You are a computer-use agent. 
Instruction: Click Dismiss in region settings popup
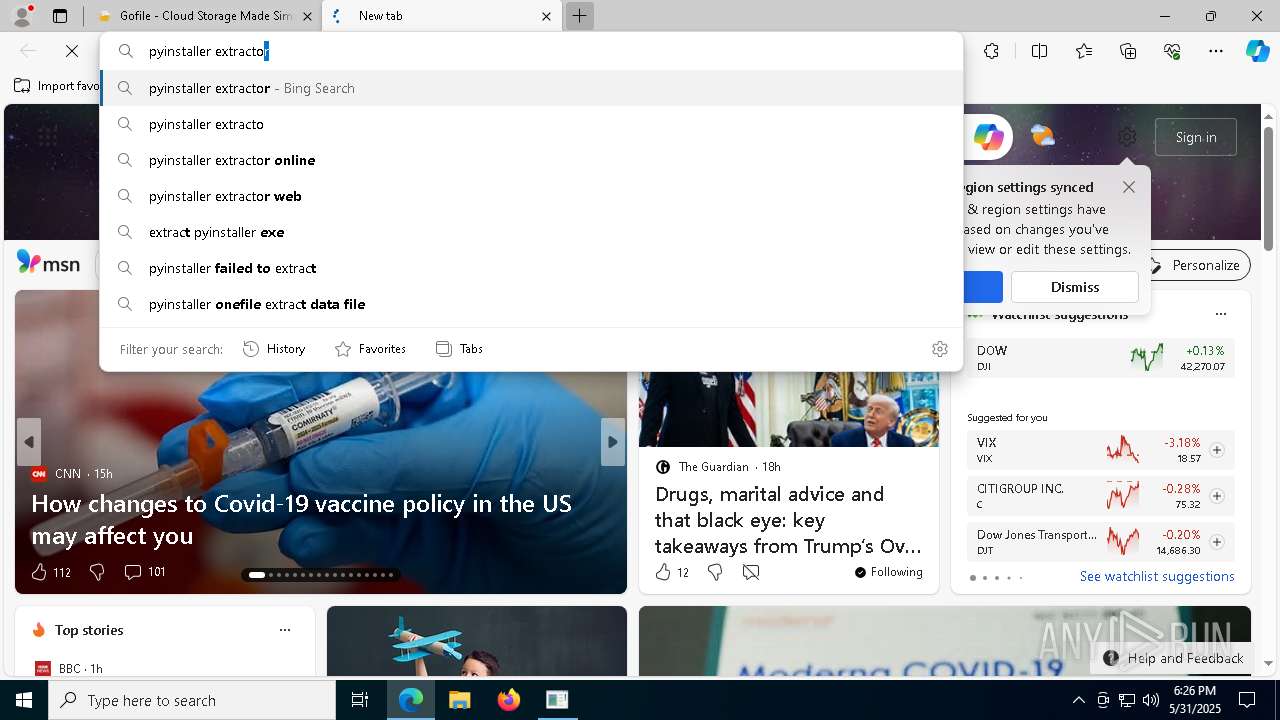pos(1075,287)
